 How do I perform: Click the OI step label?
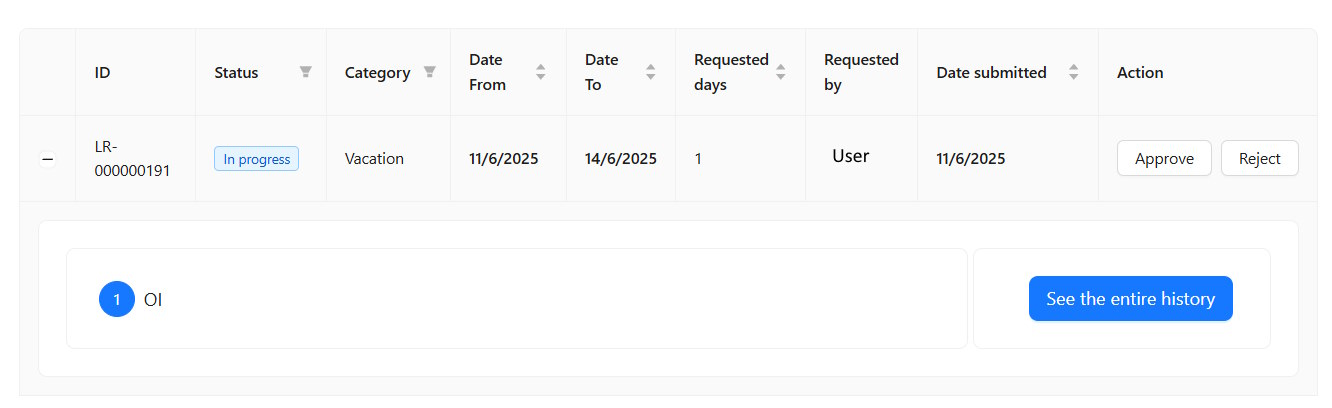tap(153, 299)
